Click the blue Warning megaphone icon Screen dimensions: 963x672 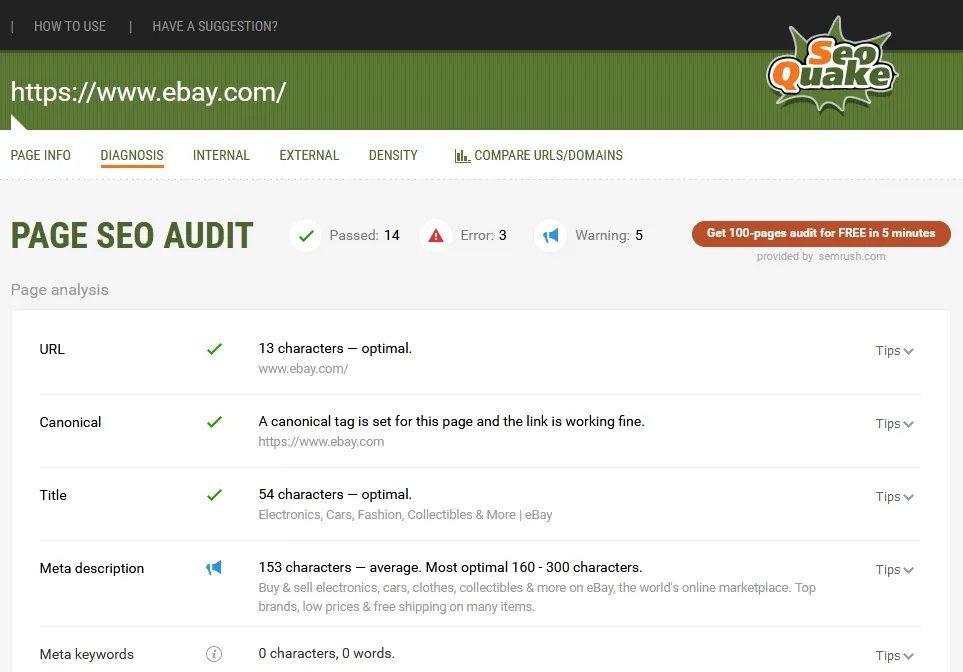tap(551, 236)
